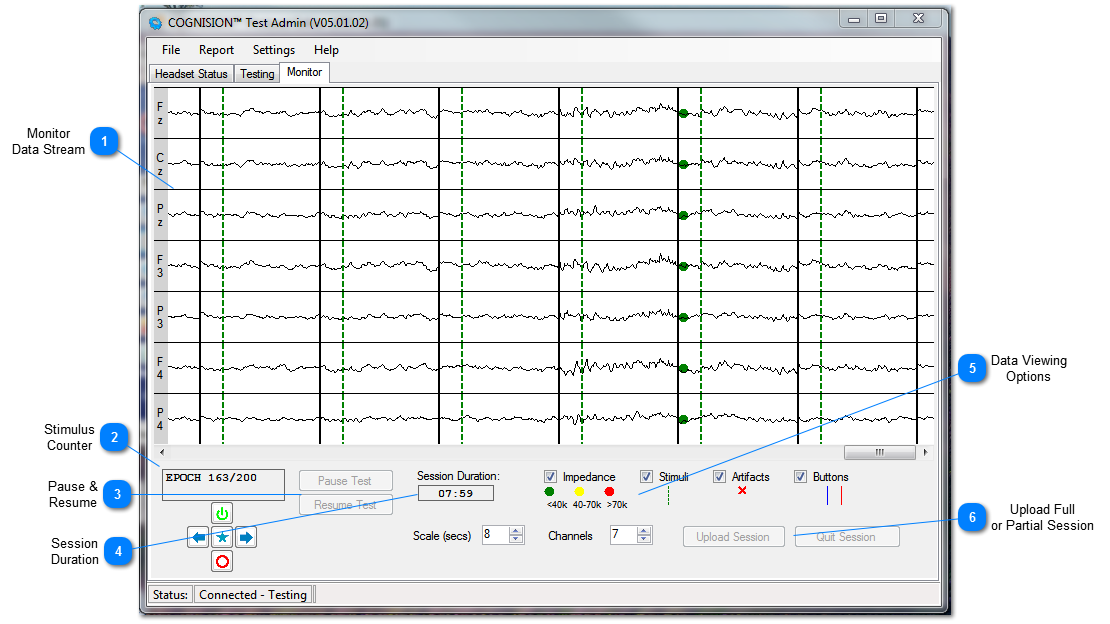Click the green impedance indicator dot under Impedance
The width and height of the screenshot is (1110, 624).
[550, 492]
